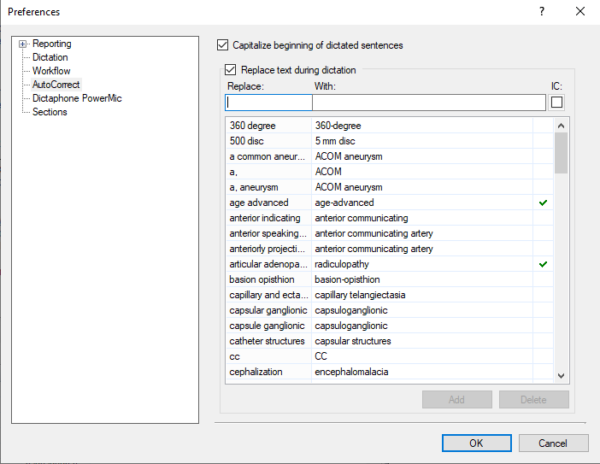Expand the Reporting tree node
This screenshot has width=600, height=464.
click(x=23, y=44)
